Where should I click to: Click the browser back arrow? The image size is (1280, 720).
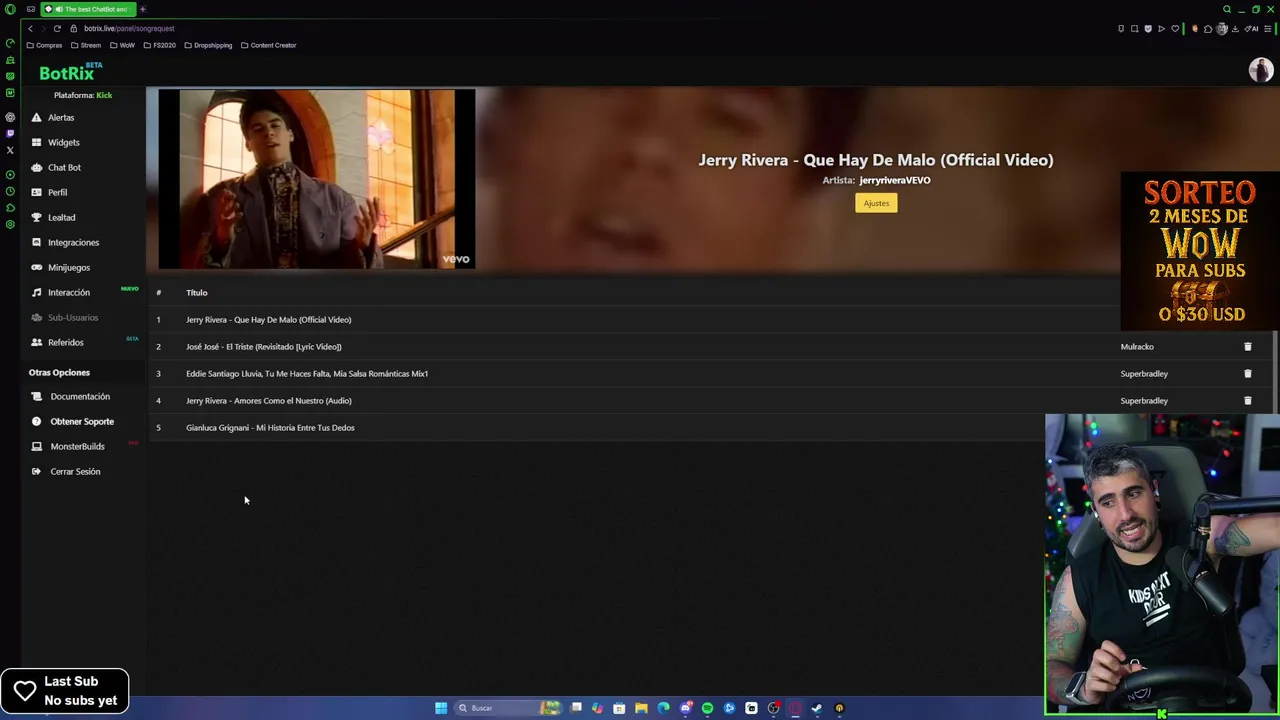[x=30, y=28]
